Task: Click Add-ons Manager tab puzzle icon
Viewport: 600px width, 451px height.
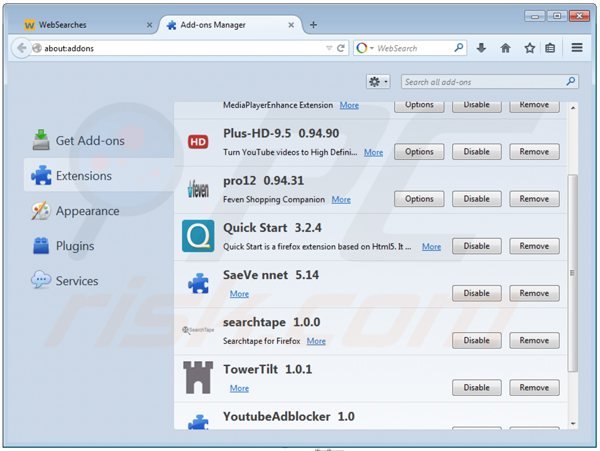Action: [172, 25]
